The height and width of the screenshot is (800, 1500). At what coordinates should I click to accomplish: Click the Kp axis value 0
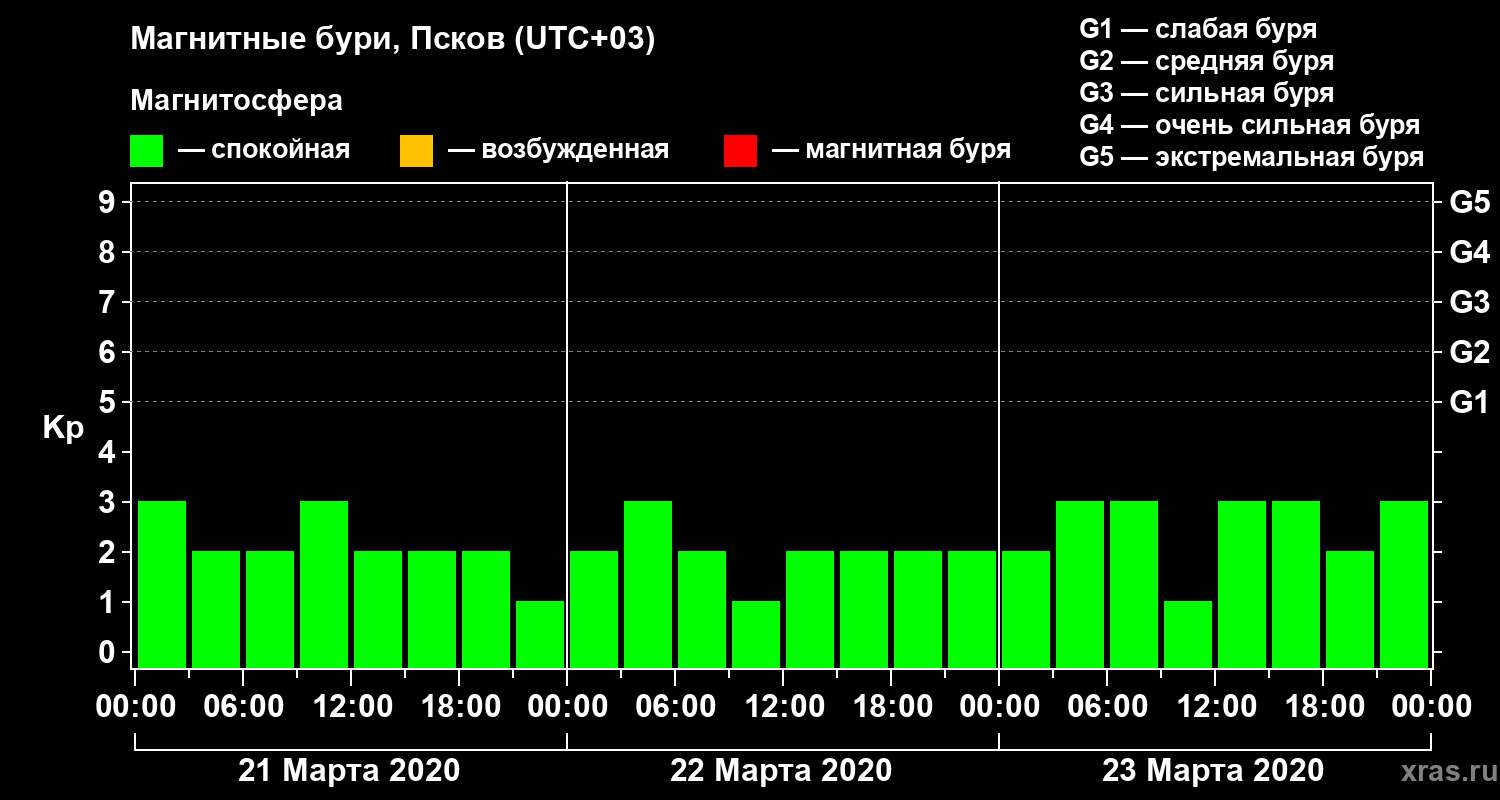109,652
